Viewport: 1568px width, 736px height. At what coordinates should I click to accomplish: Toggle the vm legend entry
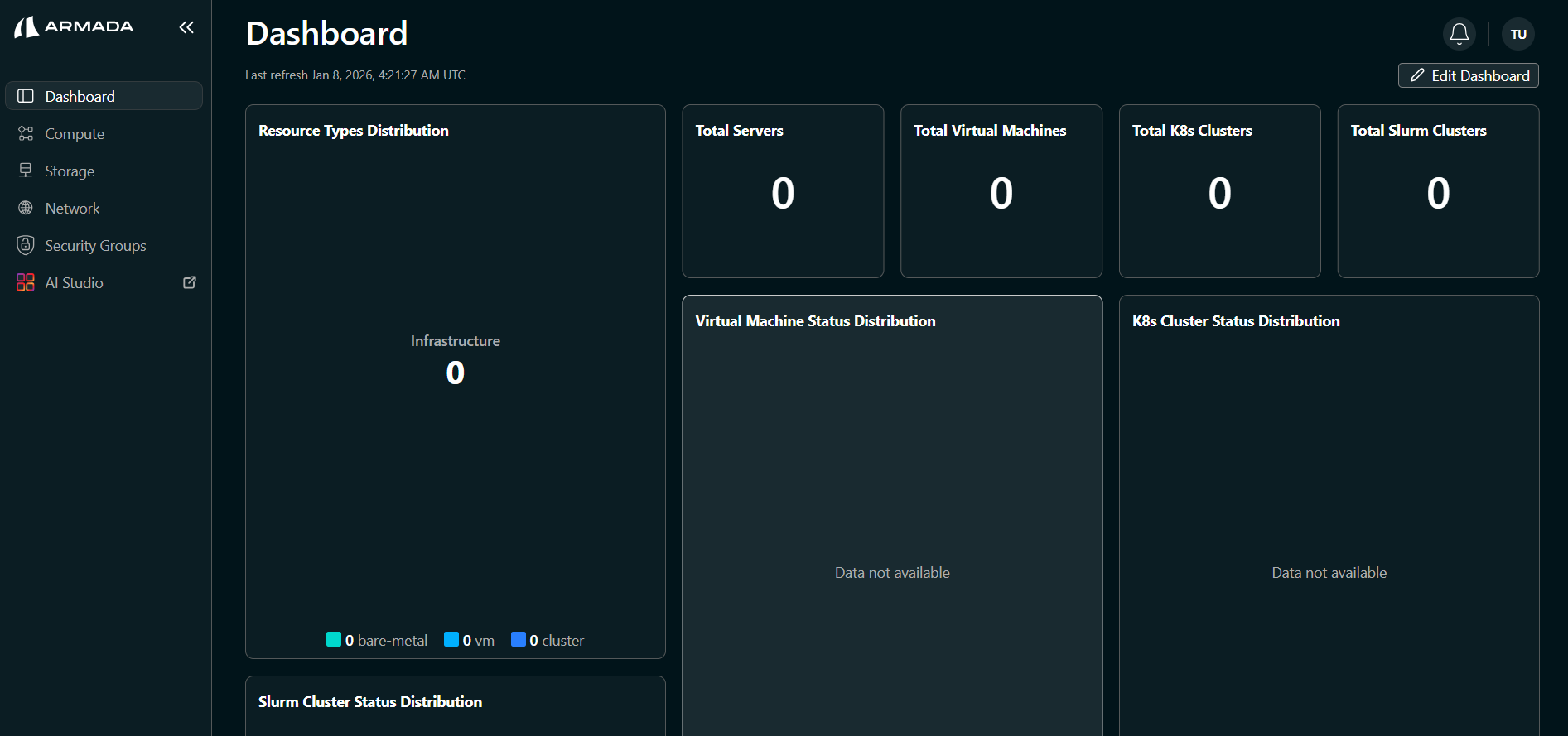[469, 640]
